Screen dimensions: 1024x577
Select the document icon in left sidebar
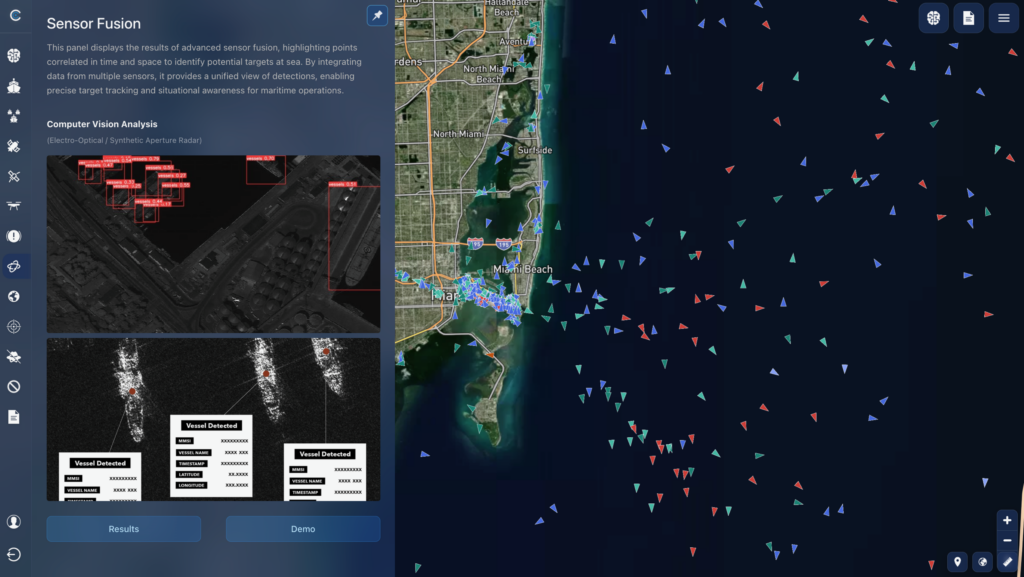[14, 416]
